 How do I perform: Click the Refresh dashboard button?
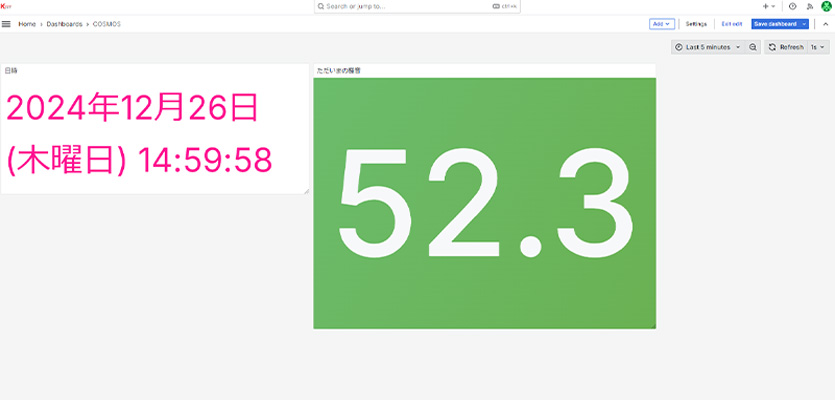786,47
